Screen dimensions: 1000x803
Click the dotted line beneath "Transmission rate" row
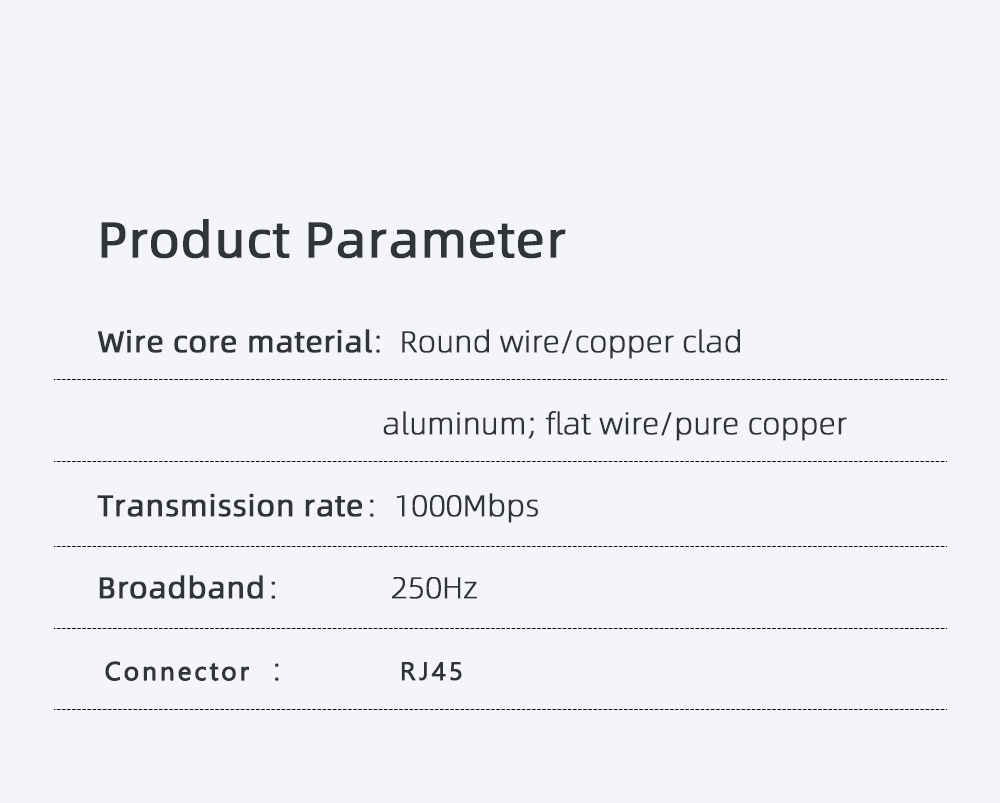pyautogui.click(x=500, y=547)
